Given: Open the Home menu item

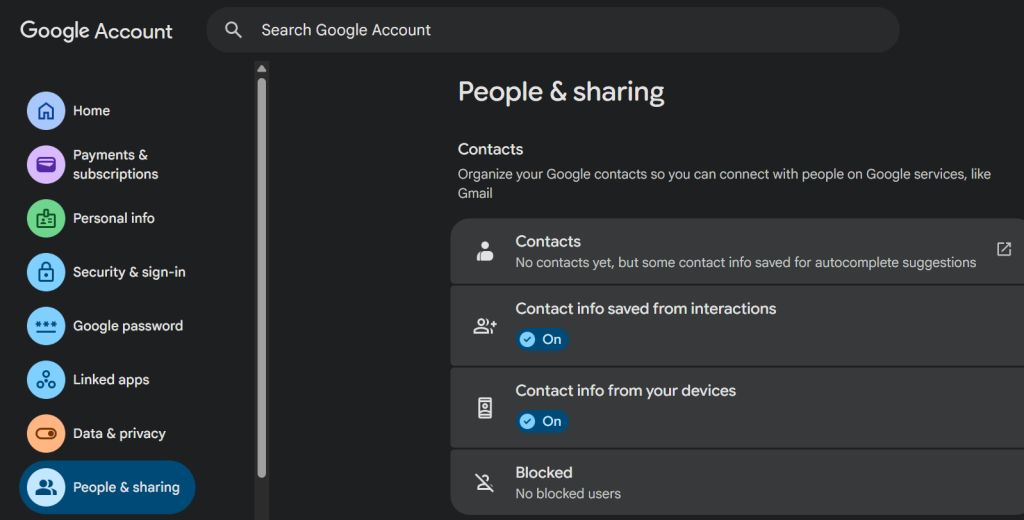Looking at the screenshot, I should (x=91, y=110).
